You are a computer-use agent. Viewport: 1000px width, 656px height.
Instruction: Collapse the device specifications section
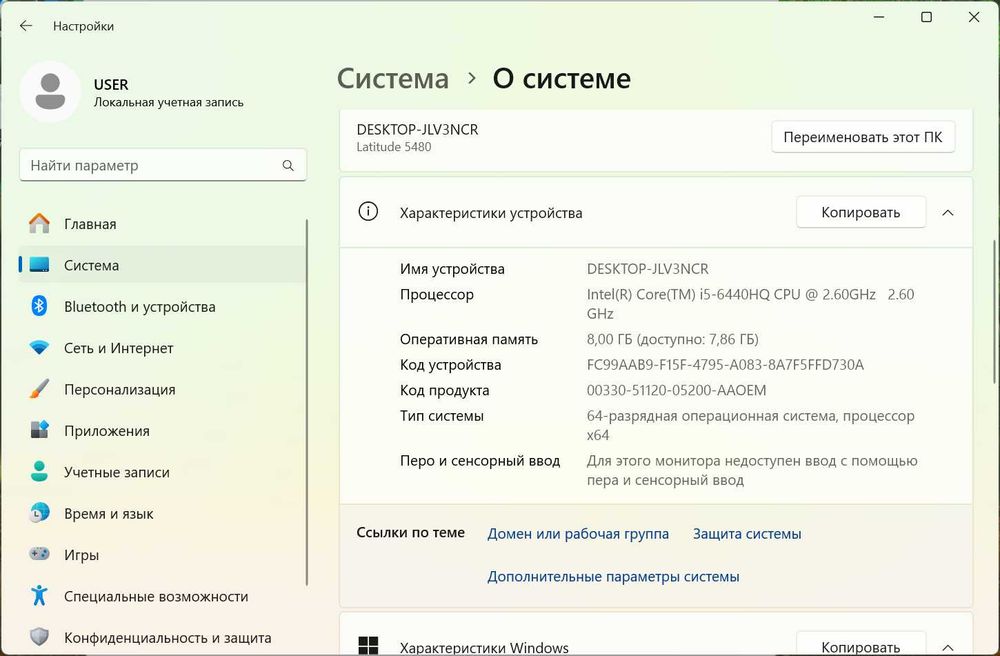point(948,212)
